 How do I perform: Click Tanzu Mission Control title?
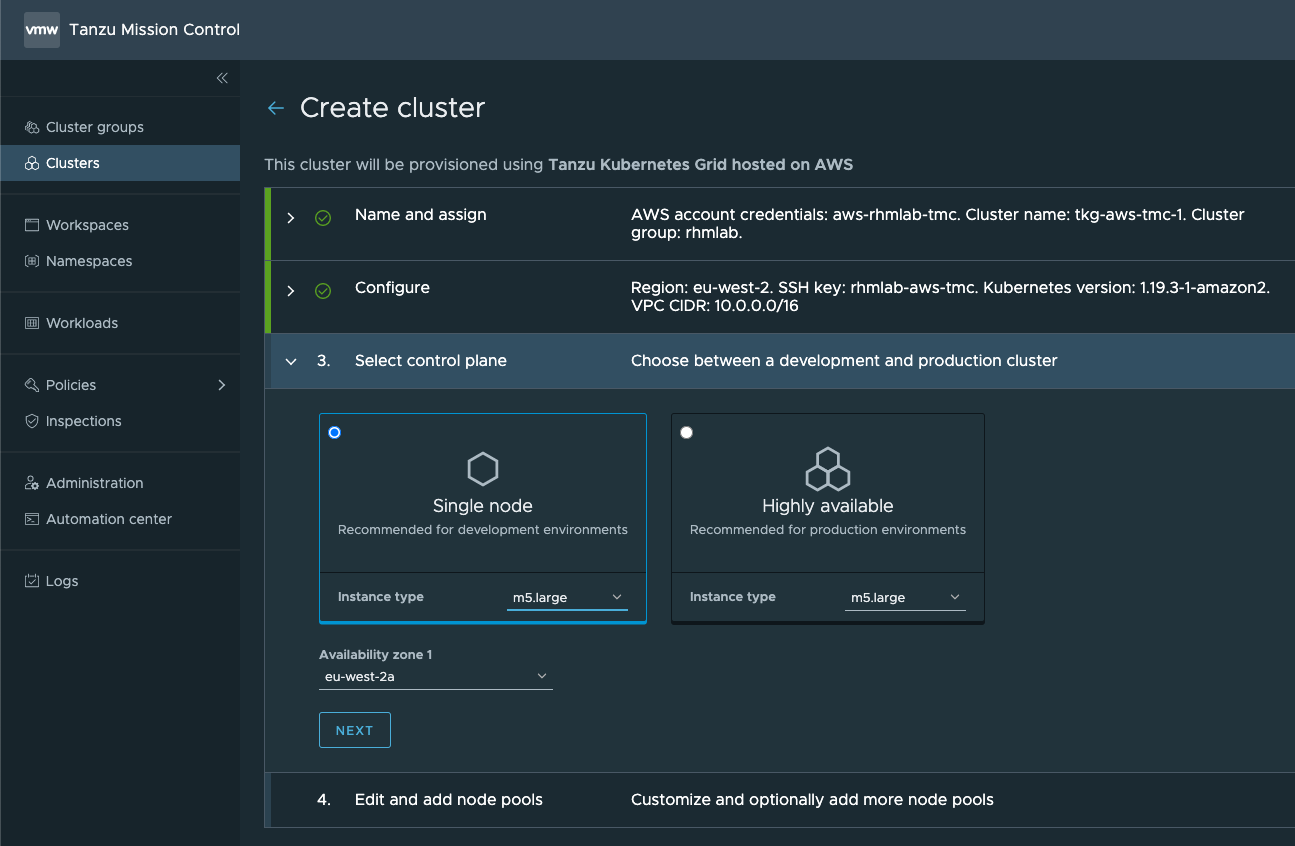tap(155, 30)
